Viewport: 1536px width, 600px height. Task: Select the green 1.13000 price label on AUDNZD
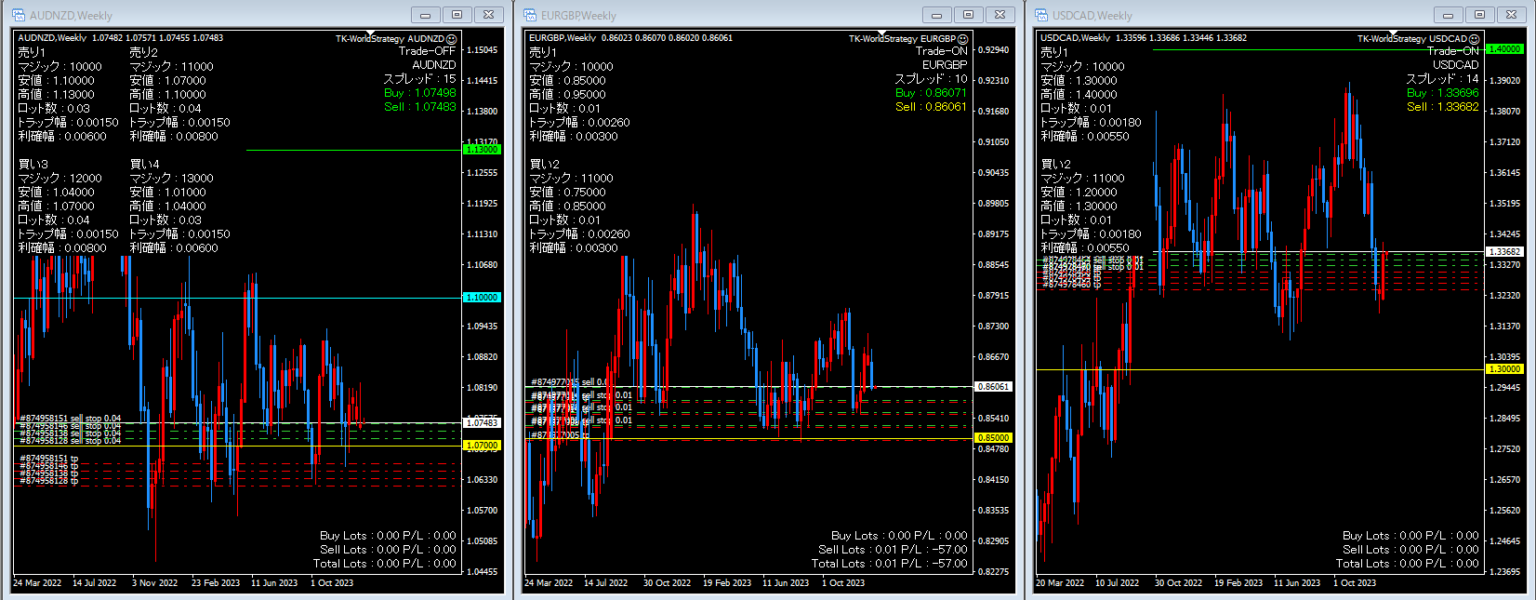[x=482, y=149]
